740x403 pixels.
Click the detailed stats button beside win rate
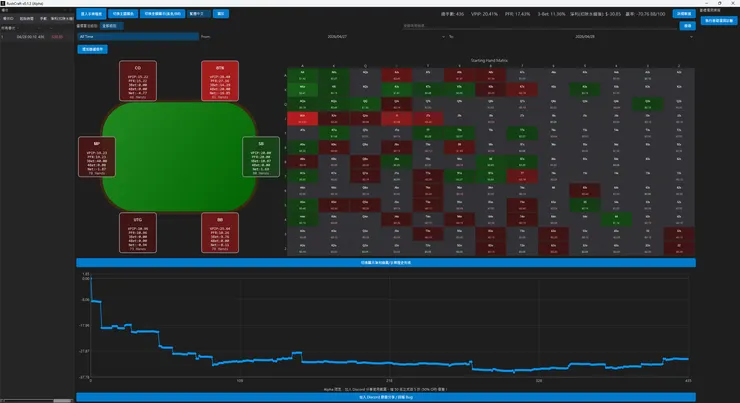coord(684,14)
